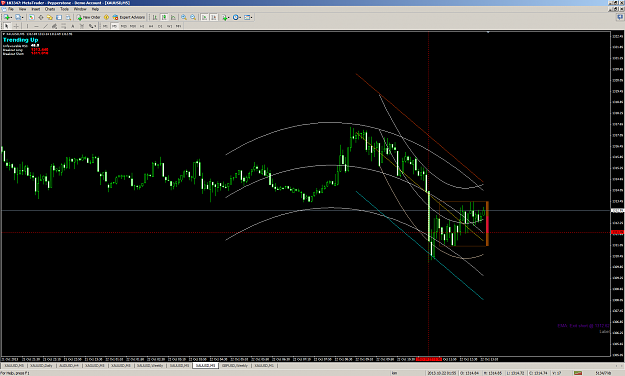The height and width of the screenshot is (376, 625).
Task: Select the W1 timeframe
Action: (169, 26)
